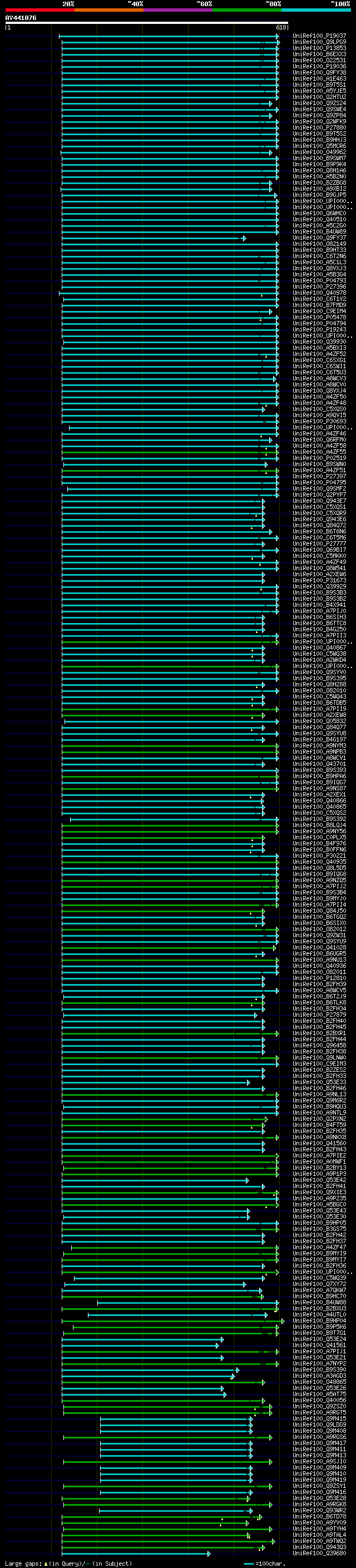Image resolution: width=356 pixels, height=1568 pixels.
Task: Click the alignment bar for UniRef100_Q39680
Action: pyautogui.click(x=135, y=1554)
